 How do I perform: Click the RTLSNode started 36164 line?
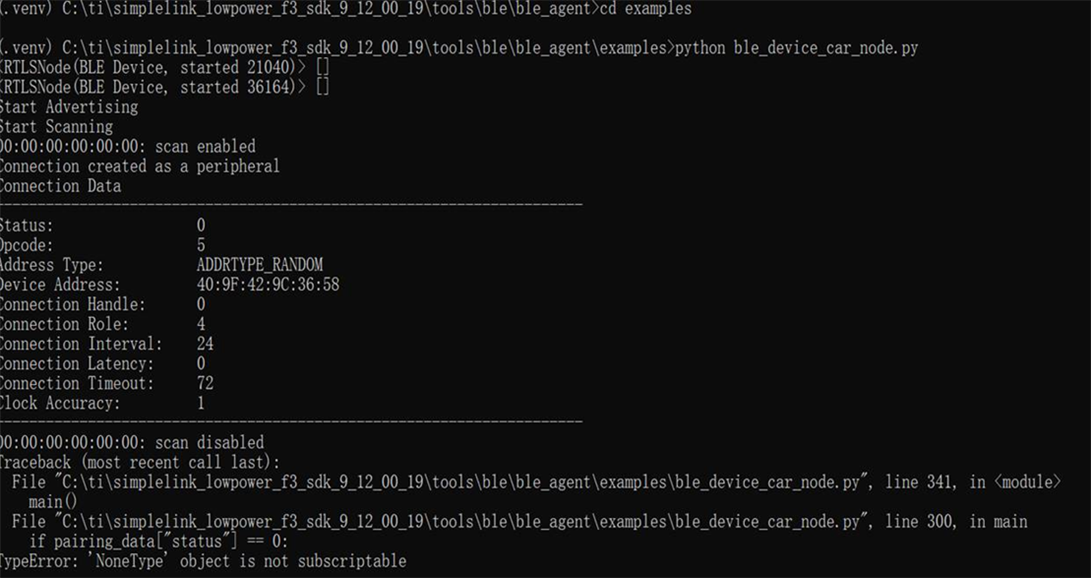(x=165, y=87)
